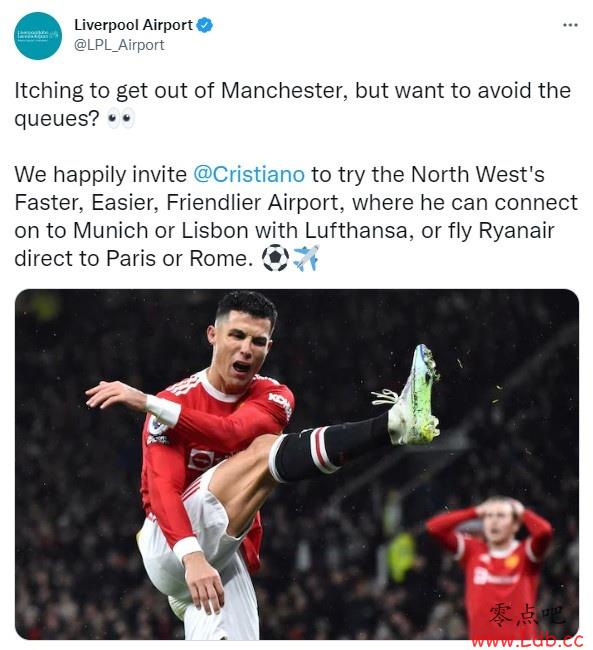593x650 pixels.
Task: Click the airplane emoji
Action: (x=306, y=258)
